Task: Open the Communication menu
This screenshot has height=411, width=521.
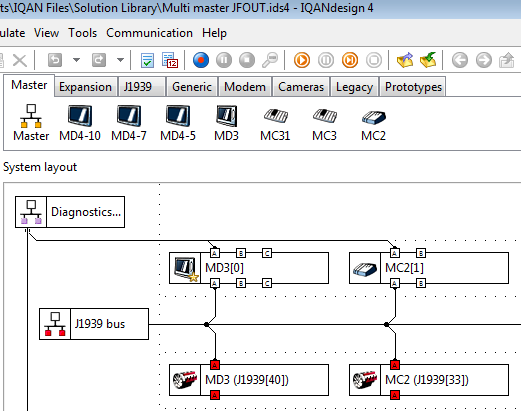Action: 149,33
